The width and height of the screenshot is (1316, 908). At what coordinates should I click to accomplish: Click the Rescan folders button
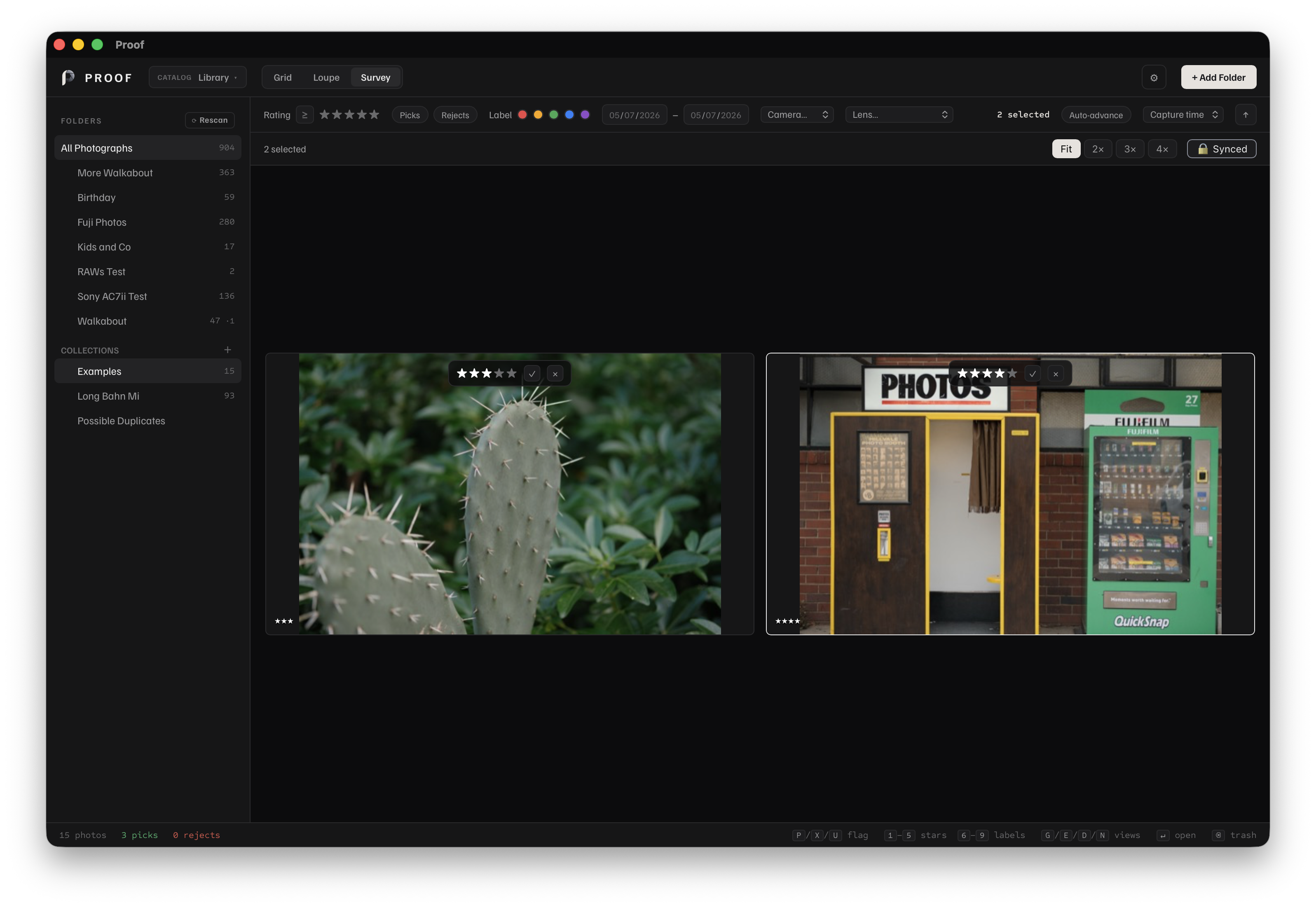[210, 120]
